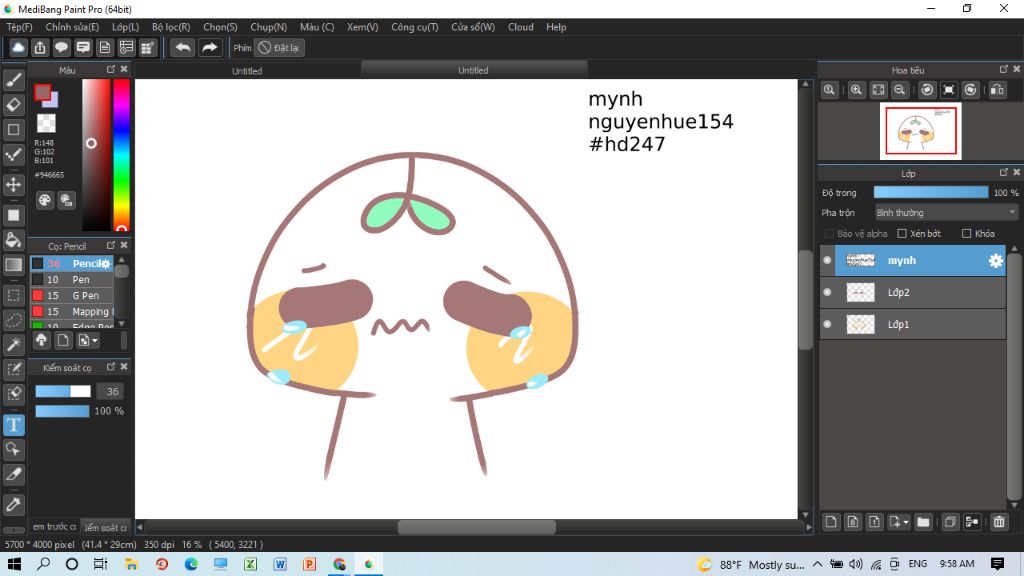Select the Mapping brush row
The image size is (1024, 576).
point(72,312)
